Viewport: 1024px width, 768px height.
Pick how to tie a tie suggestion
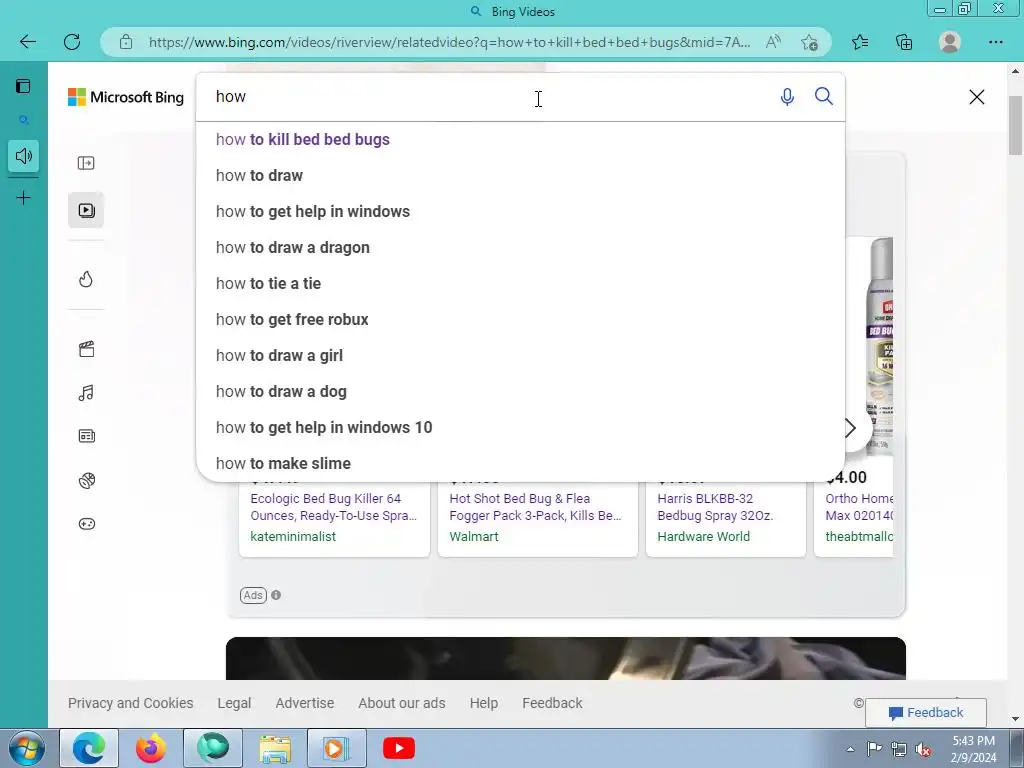(x=520, y=283)
